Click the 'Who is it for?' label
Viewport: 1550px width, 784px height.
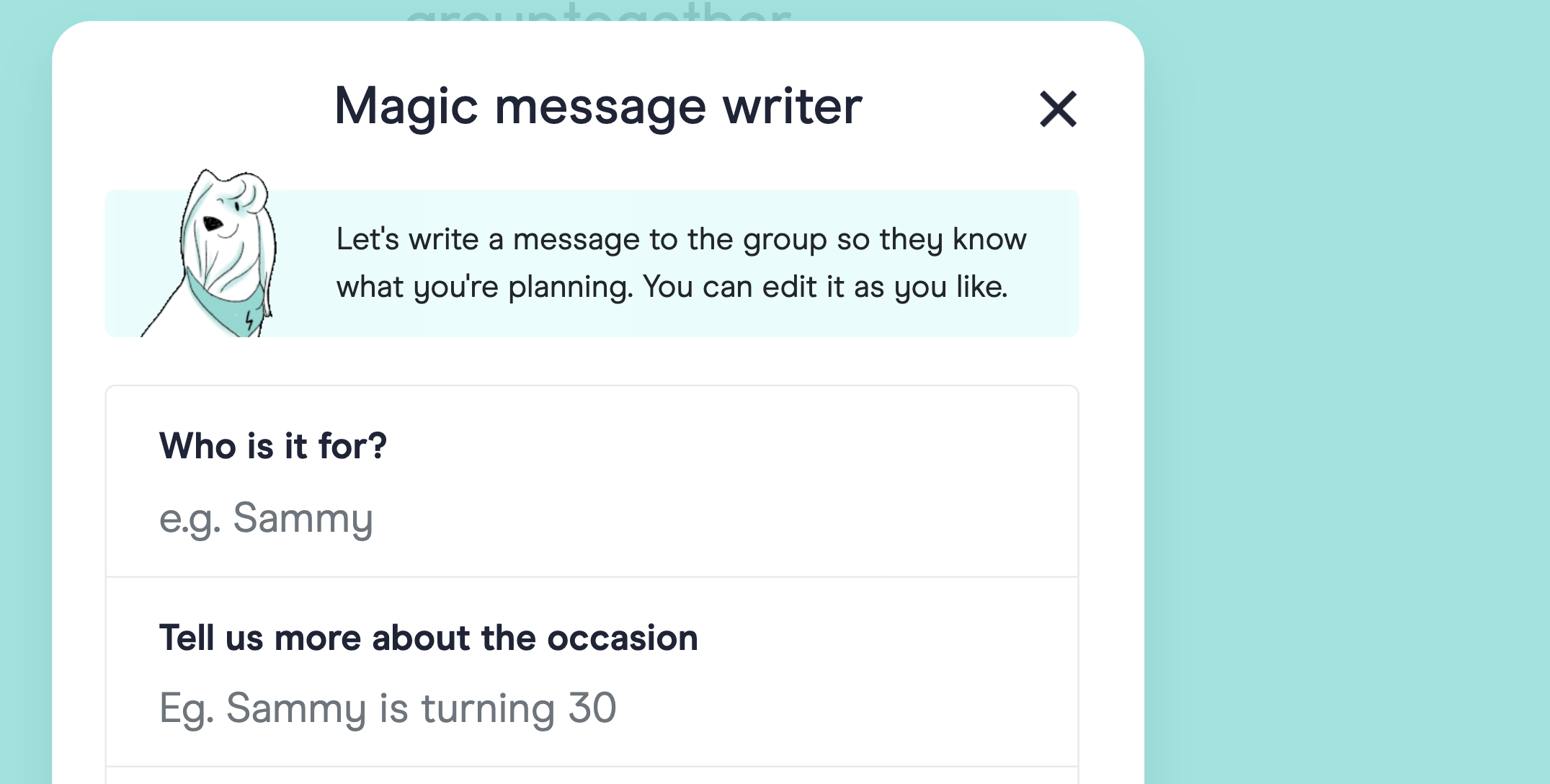[x=274, y=445]
